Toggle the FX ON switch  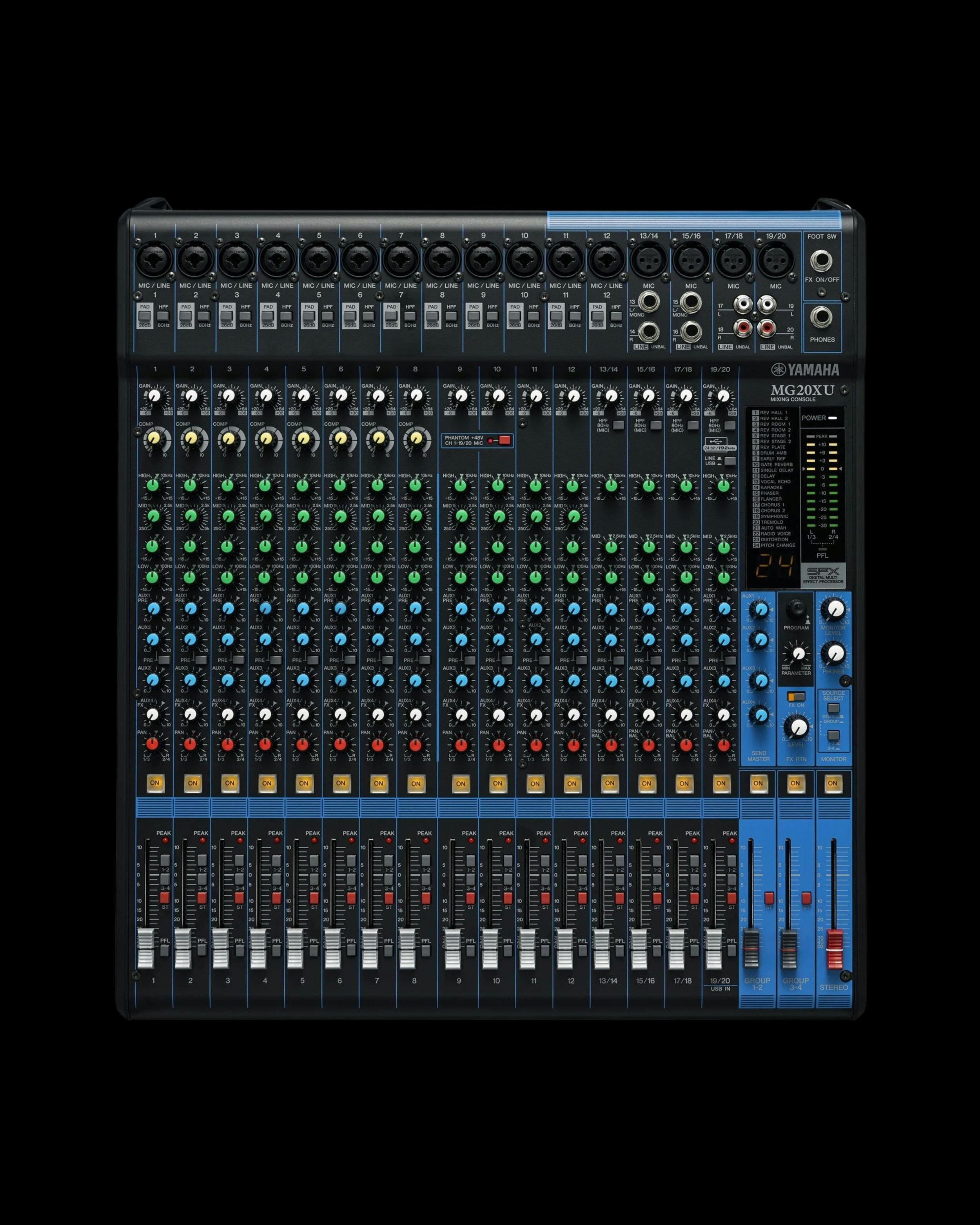797,697
